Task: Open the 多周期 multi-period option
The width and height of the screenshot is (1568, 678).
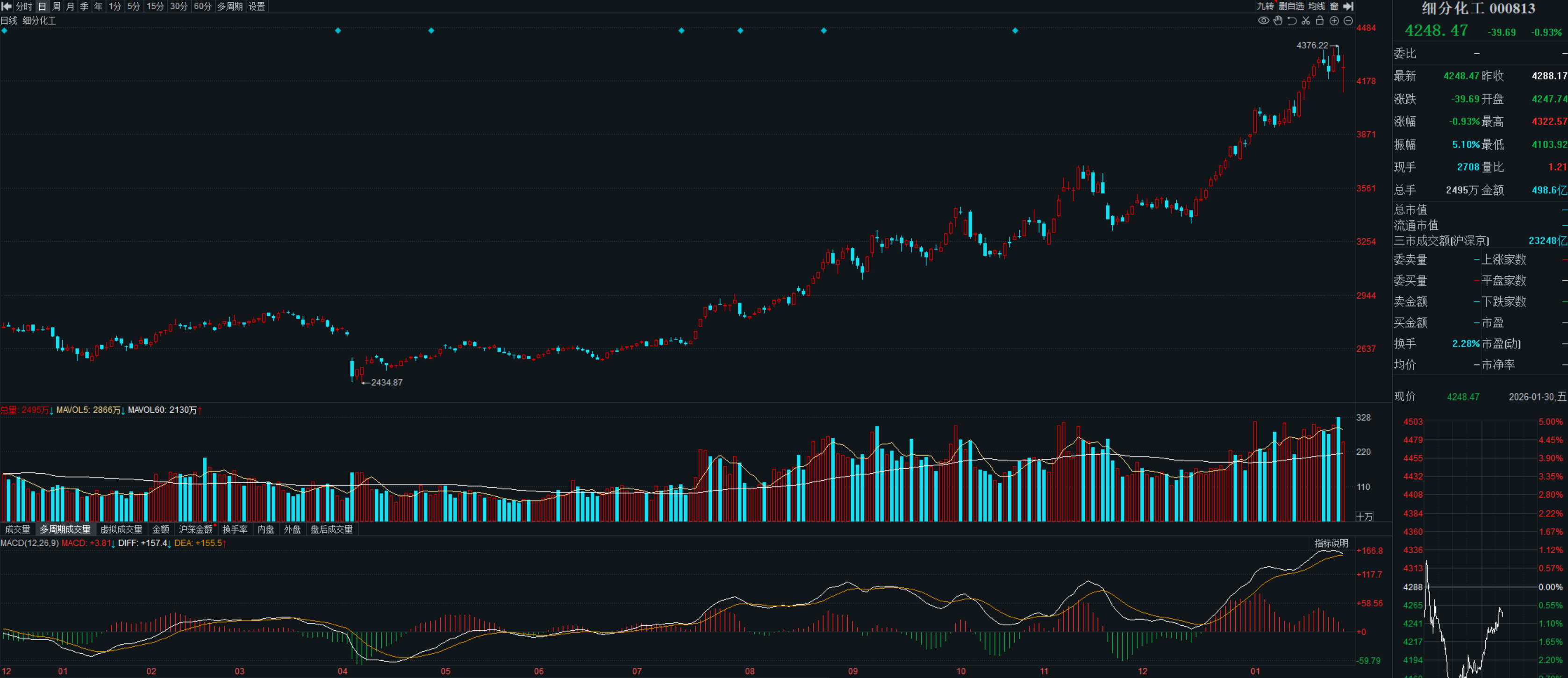Action: pos(229,6)
